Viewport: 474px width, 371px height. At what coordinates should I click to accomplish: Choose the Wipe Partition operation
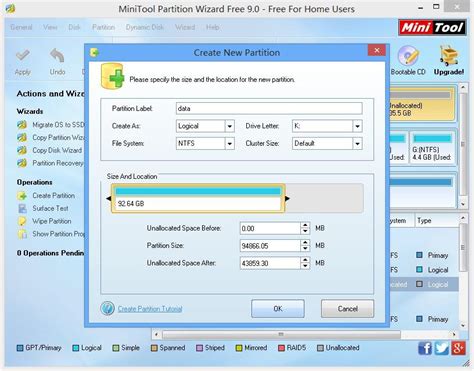45,221
